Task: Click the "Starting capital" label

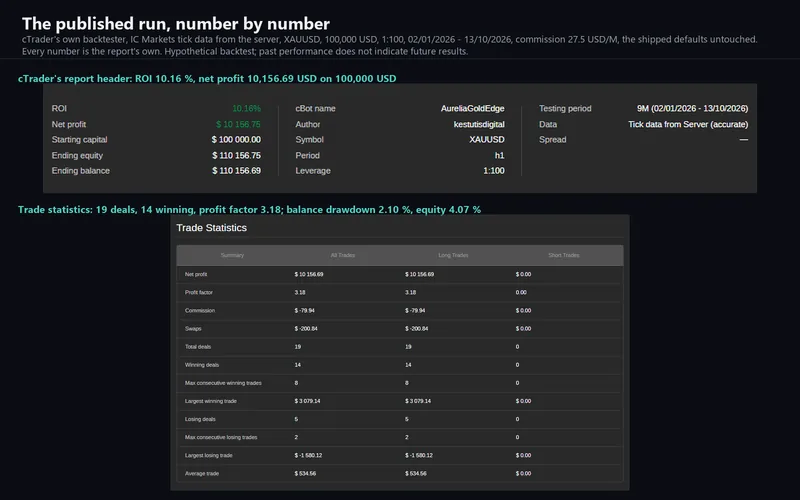Action: pyautogui.click(x=79, y=139)
